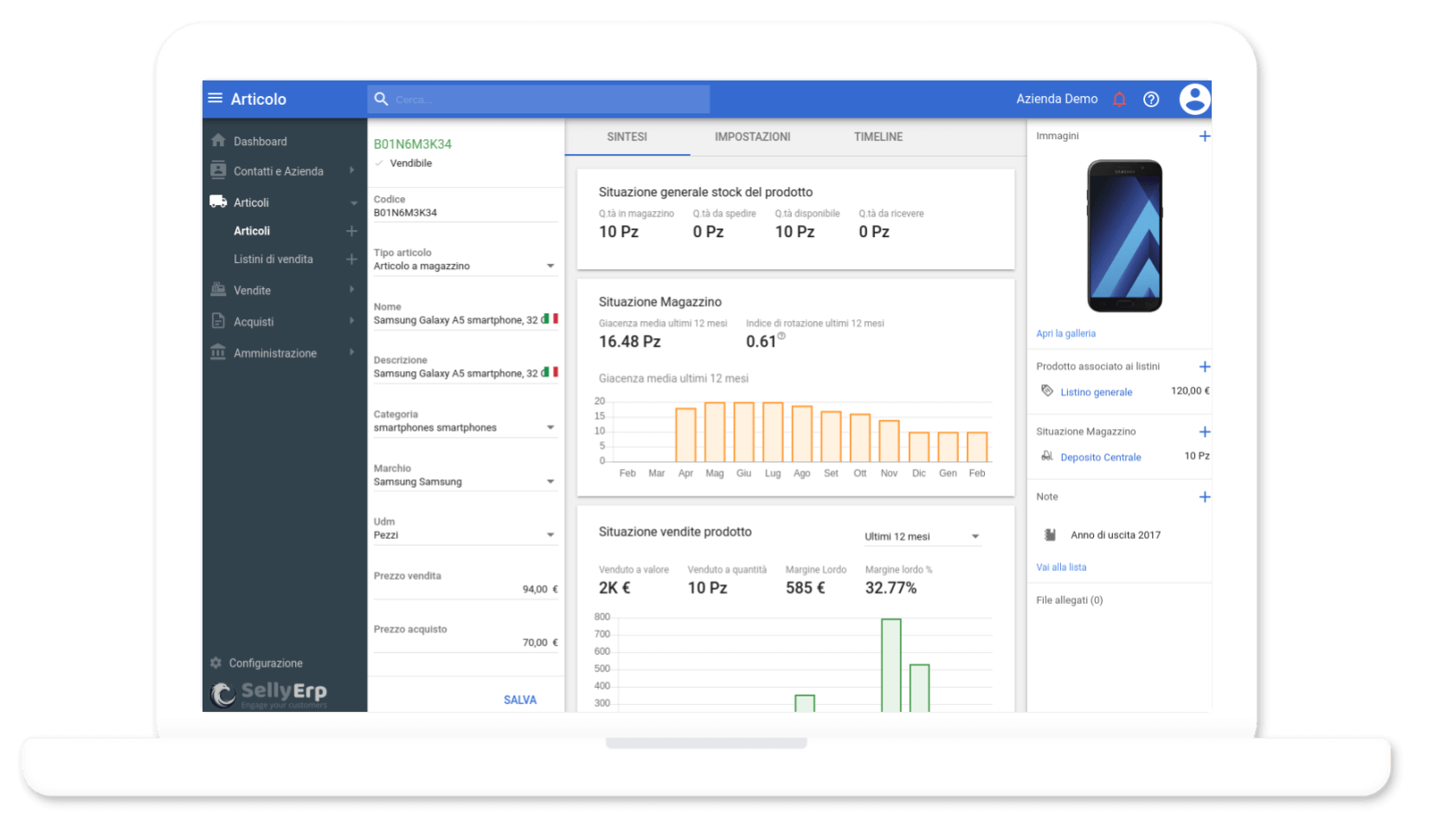This screenshot has width=1454, height=840.
Task: Click the B01N6M3K34 green article title
Action: (413, 144)
